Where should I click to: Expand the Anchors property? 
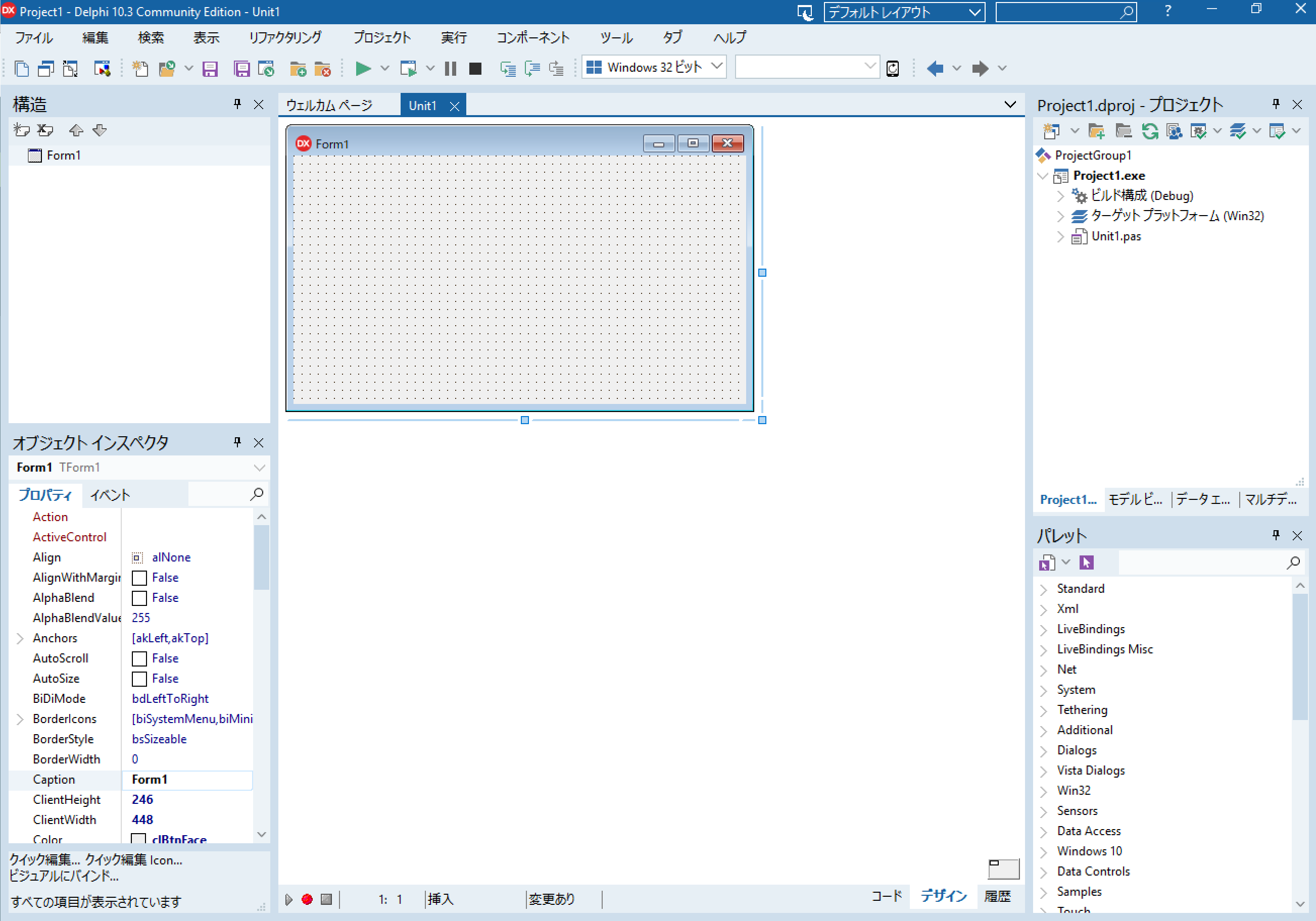pyautogui.click(x=20, y=638)
